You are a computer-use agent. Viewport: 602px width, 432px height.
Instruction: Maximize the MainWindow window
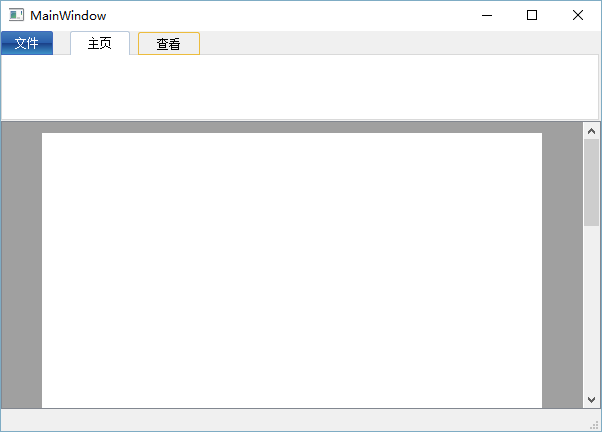tap(532, 15)
